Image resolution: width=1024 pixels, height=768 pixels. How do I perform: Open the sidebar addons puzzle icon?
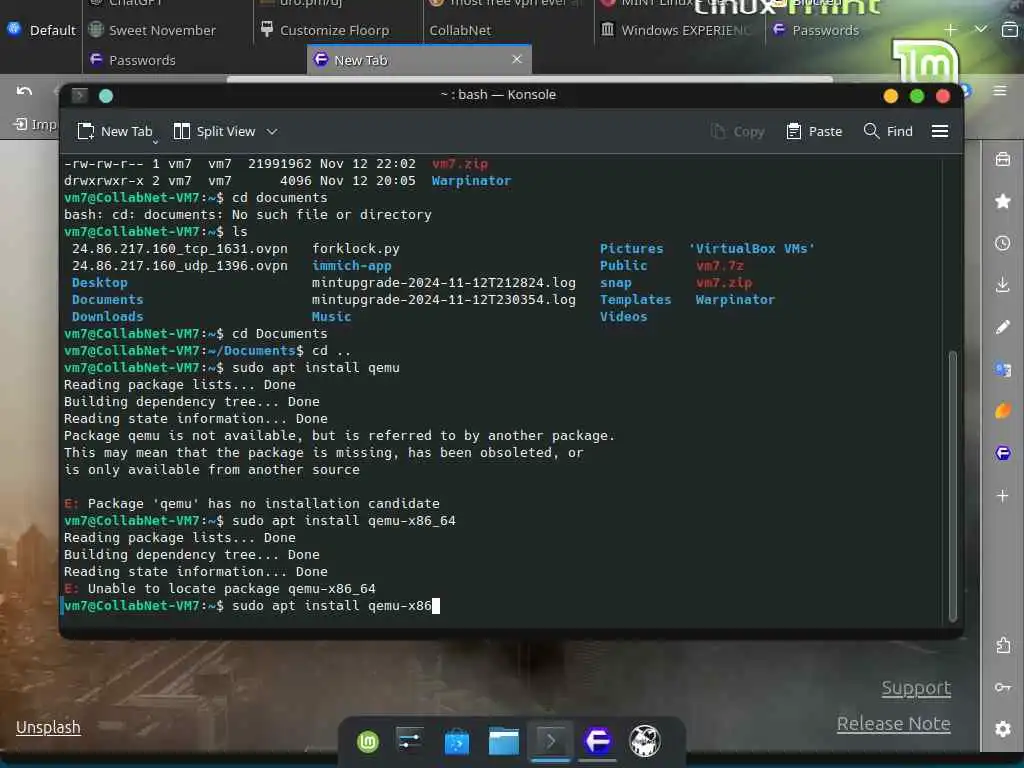pos(1002,645)
